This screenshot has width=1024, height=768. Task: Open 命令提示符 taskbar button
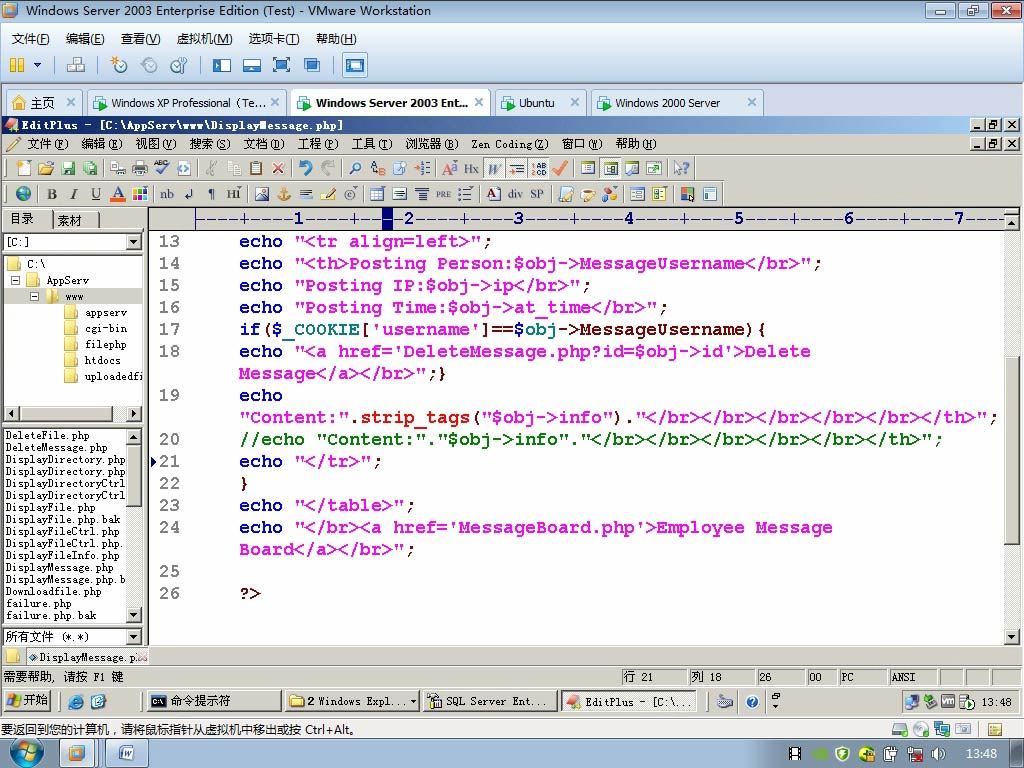[214, 701]
